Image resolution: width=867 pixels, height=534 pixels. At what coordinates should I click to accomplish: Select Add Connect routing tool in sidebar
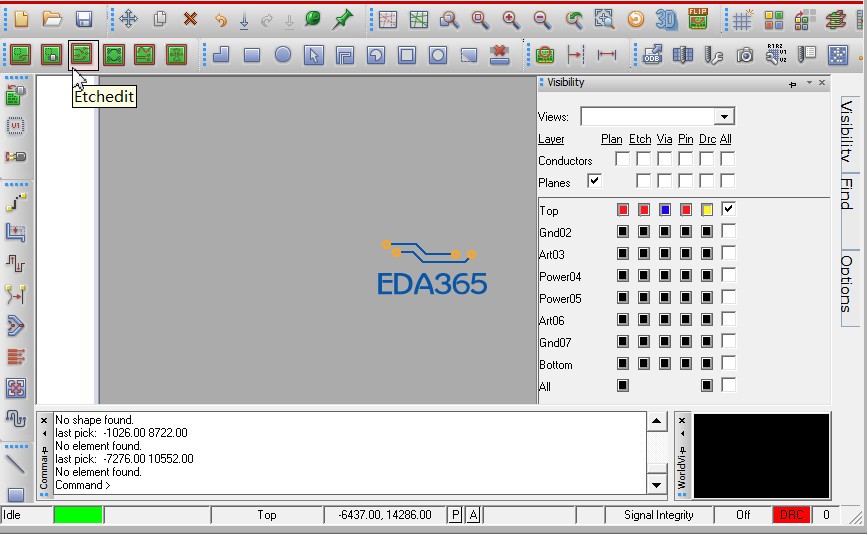coord(16,203)
